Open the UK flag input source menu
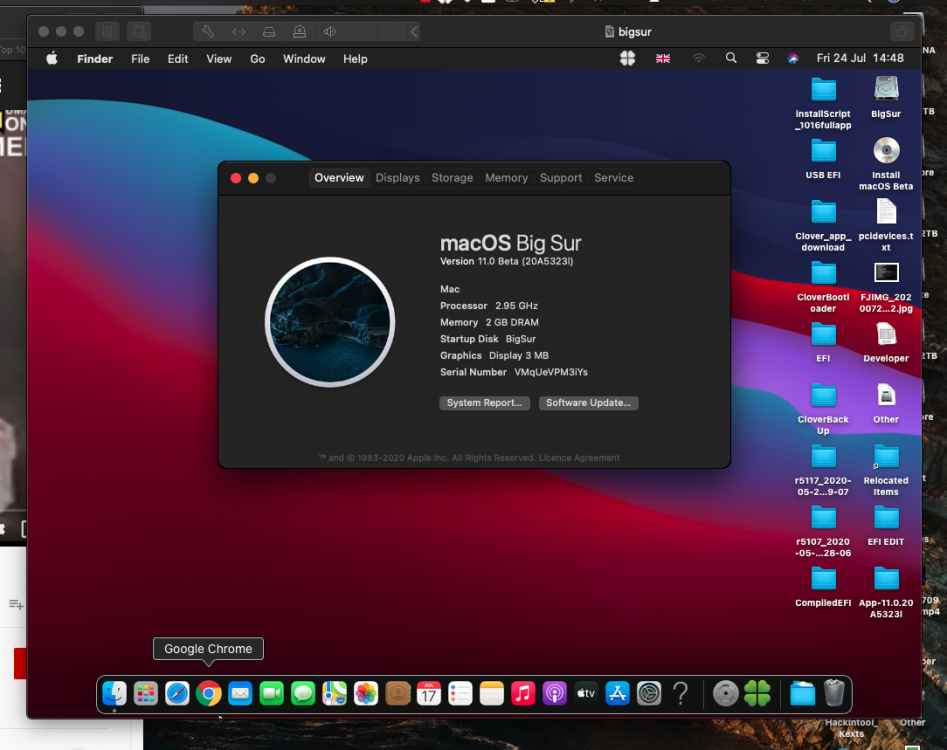The width and height of the screenshot is (947, 750). (663, 59)
